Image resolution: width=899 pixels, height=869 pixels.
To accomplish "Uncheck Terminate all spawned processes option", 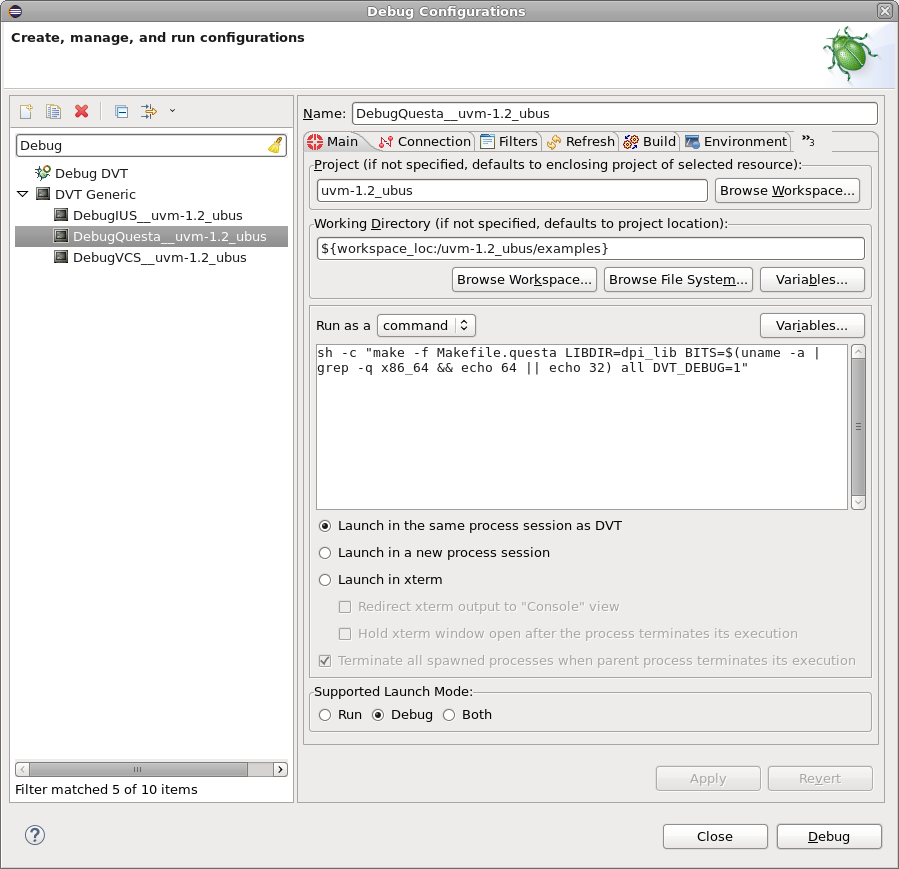I will (x=324, y=660).
